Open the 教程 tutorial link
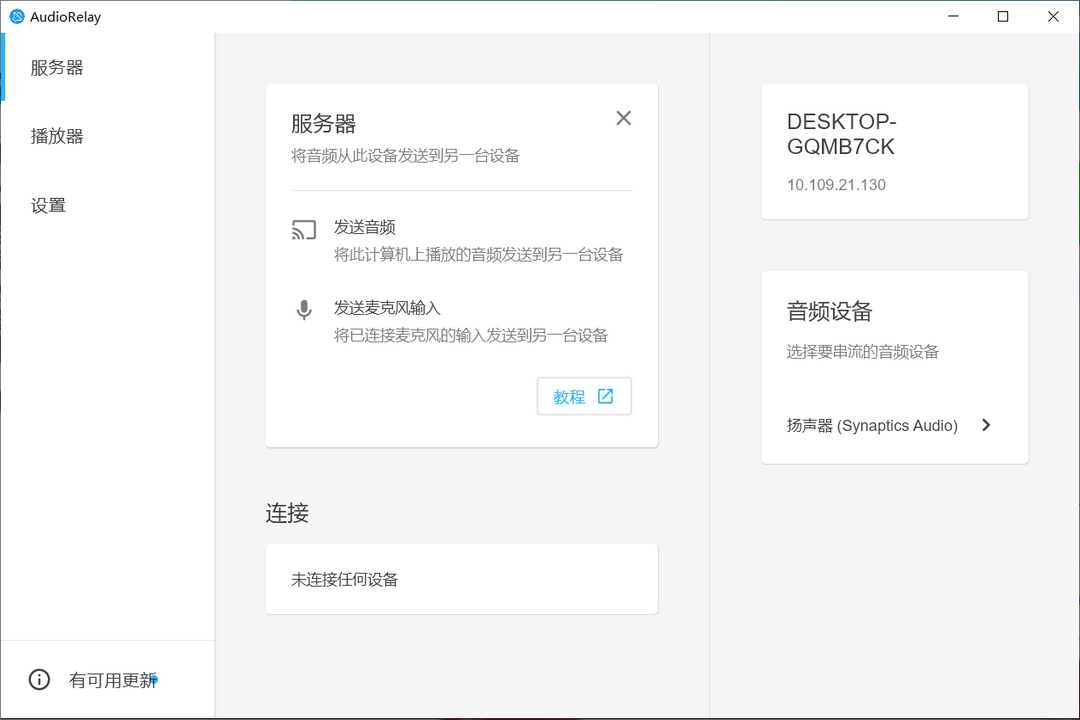 (584, 396)
